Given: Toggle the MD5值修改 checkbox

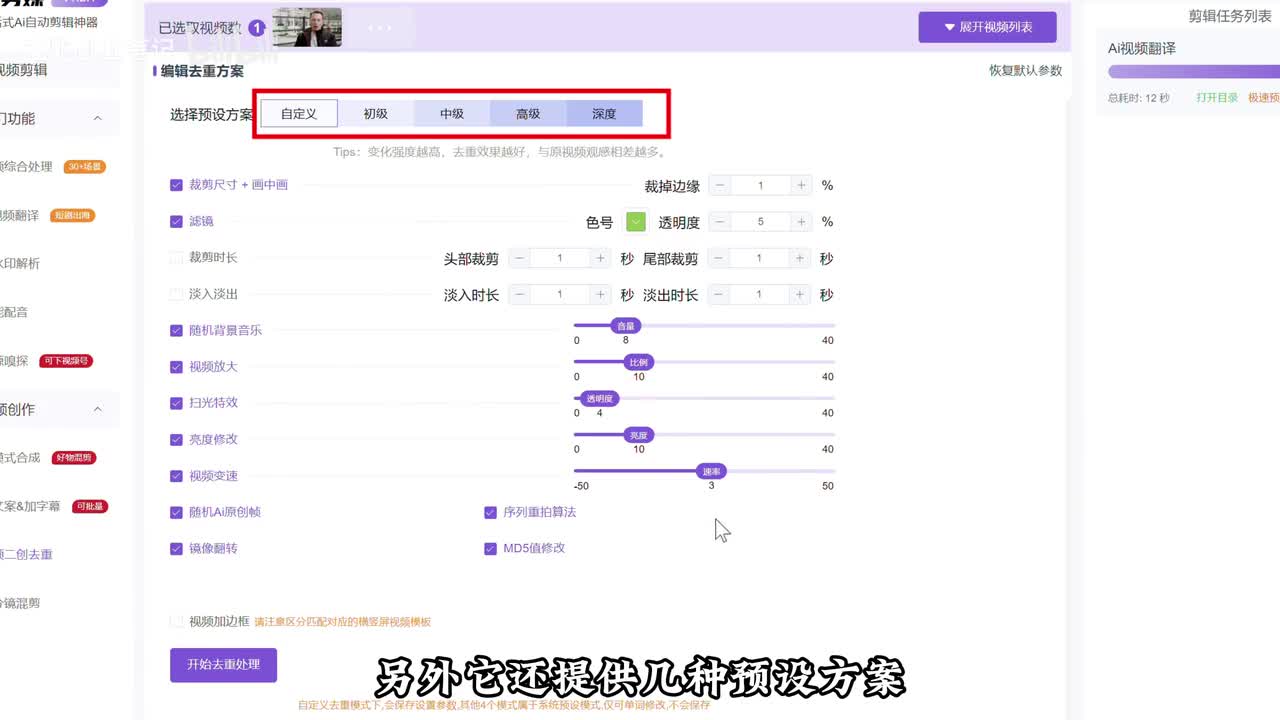Looking at the screenshot, I should tap(490, 549).
